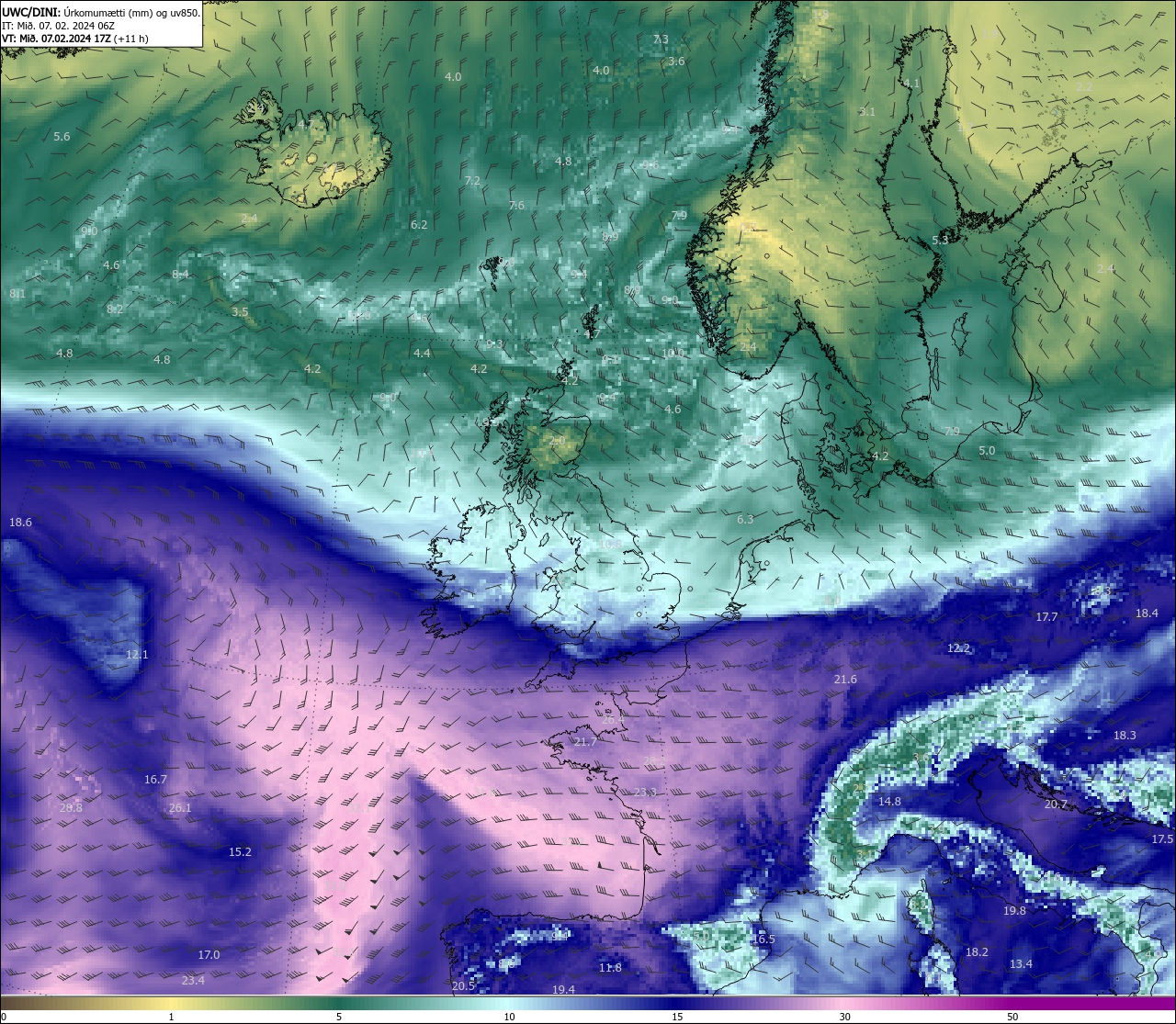Click the value 16.7 on the map
The height and width of the screenshot is (1024, 1176).
click(x=155, y=780)
